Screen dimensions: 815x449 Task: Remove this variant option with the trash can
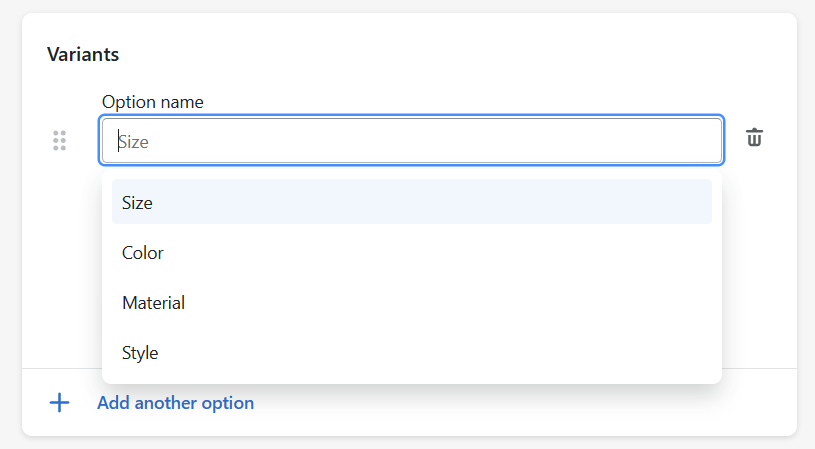(754, 138)
